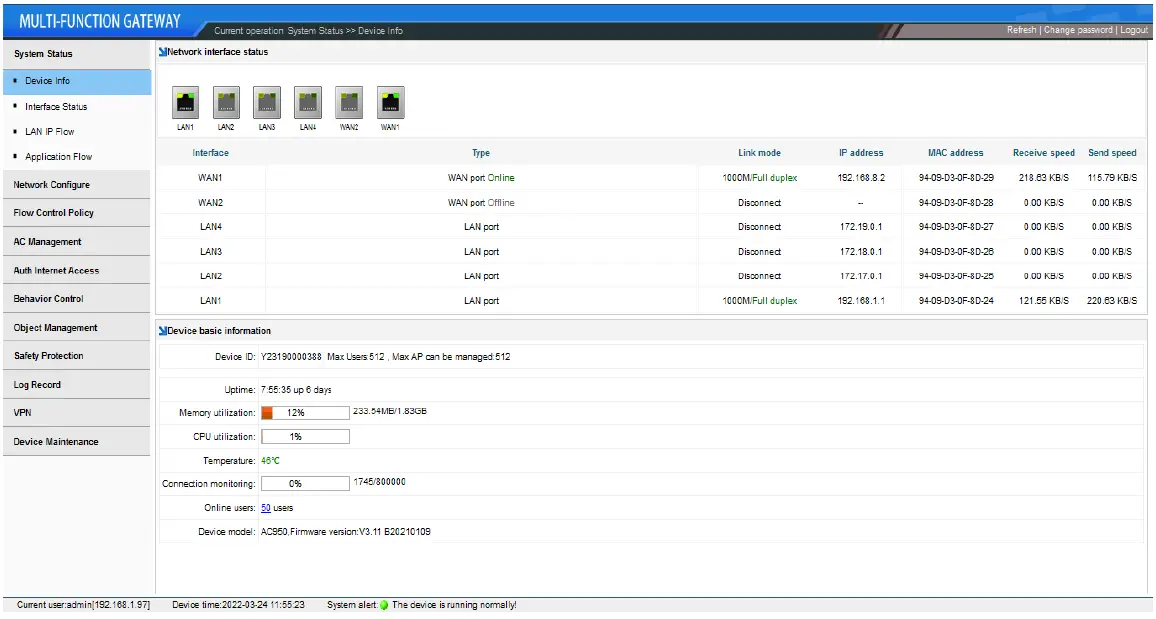Expand the Network Configure section
1156x619 pixels.
[50, 184]
